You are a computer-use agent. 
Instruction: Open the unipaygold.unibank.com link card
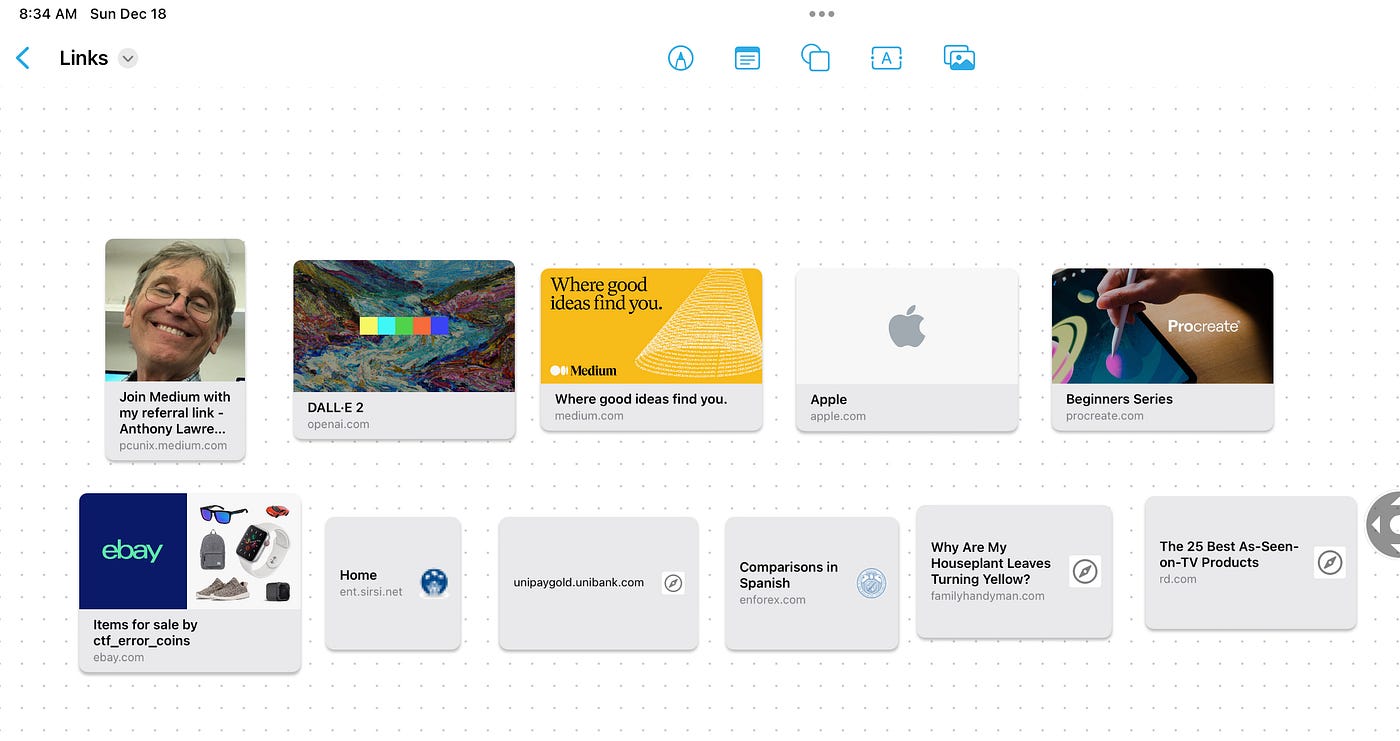click(x=598, y=583)
